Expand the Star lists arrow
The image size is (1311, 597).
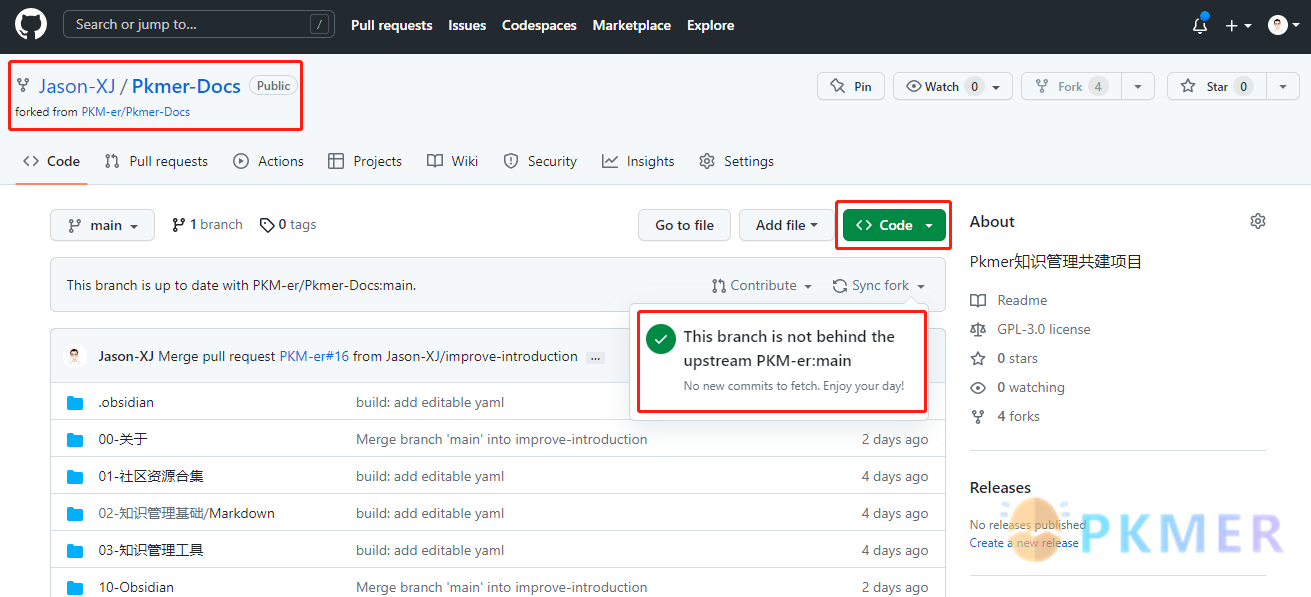[1283, 87]
